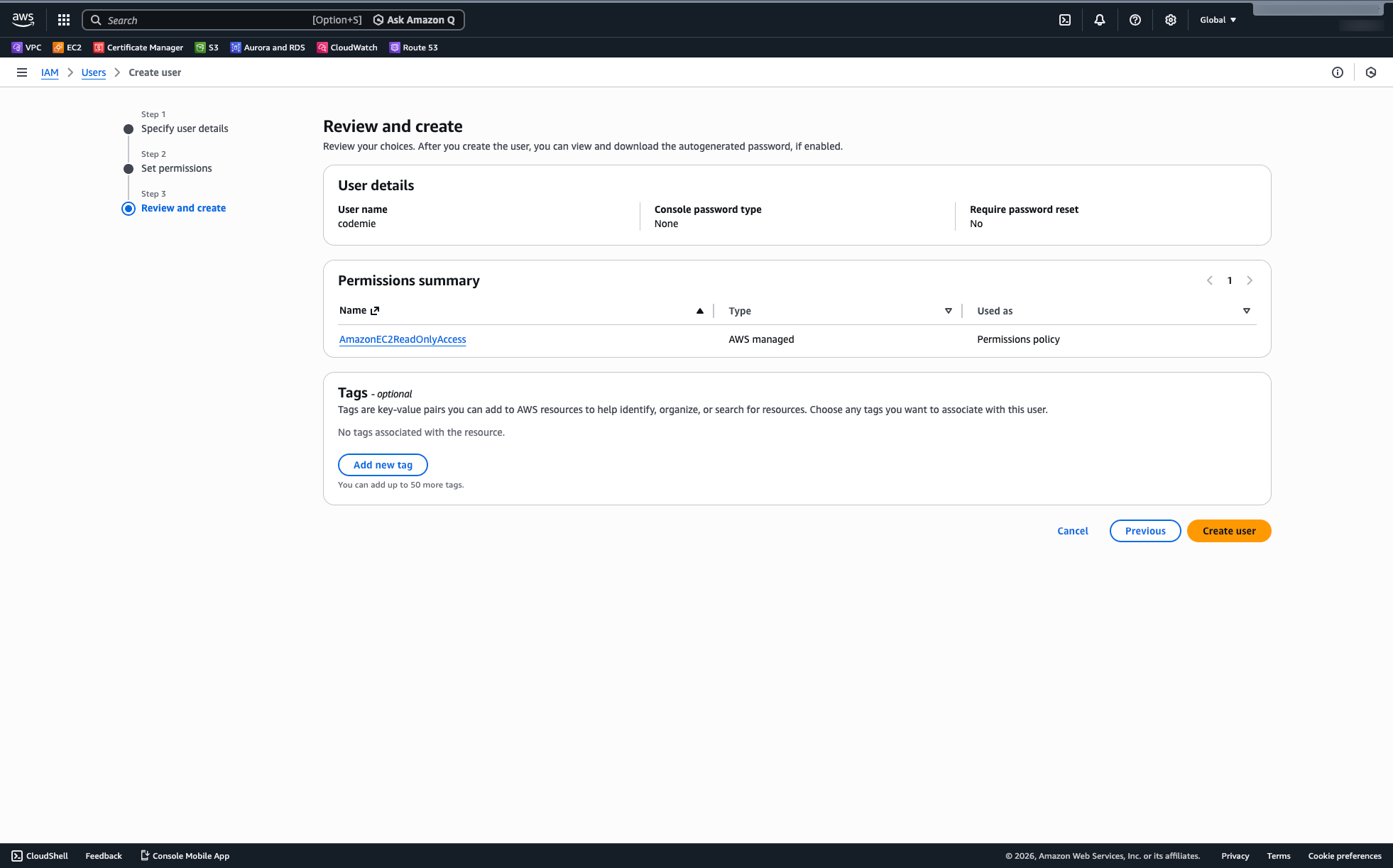1393x868 pixels.
Task: Launch CloudShell from the top toolbar icon
Action: coord(1064,19)
